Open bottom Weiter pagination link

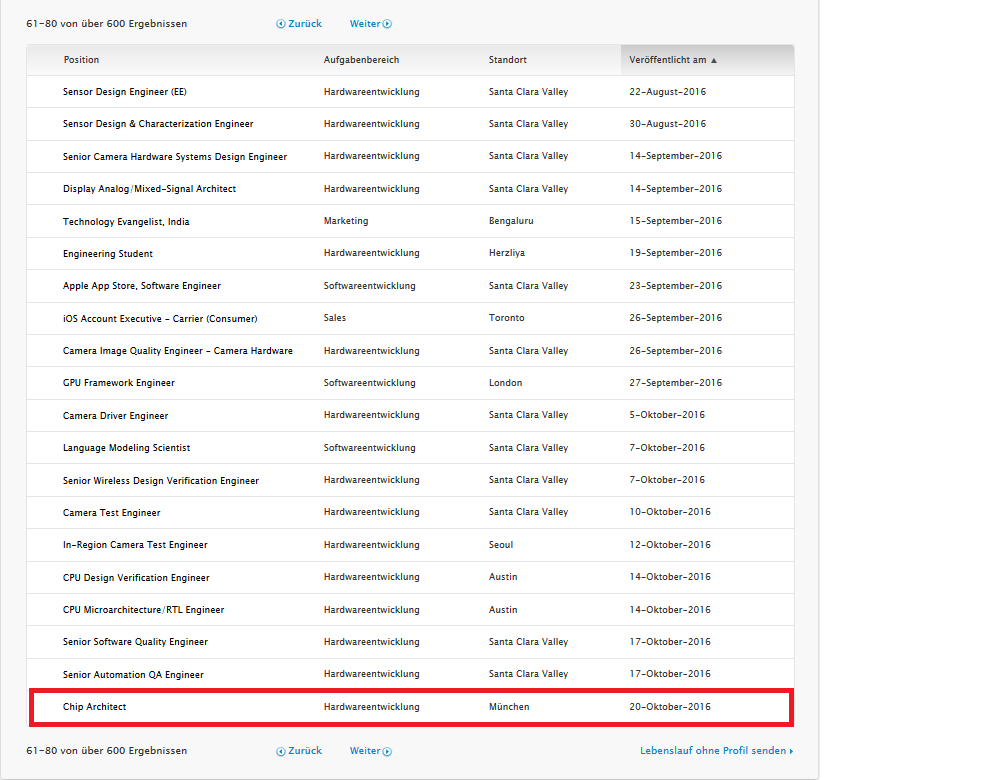click(365, 751)
